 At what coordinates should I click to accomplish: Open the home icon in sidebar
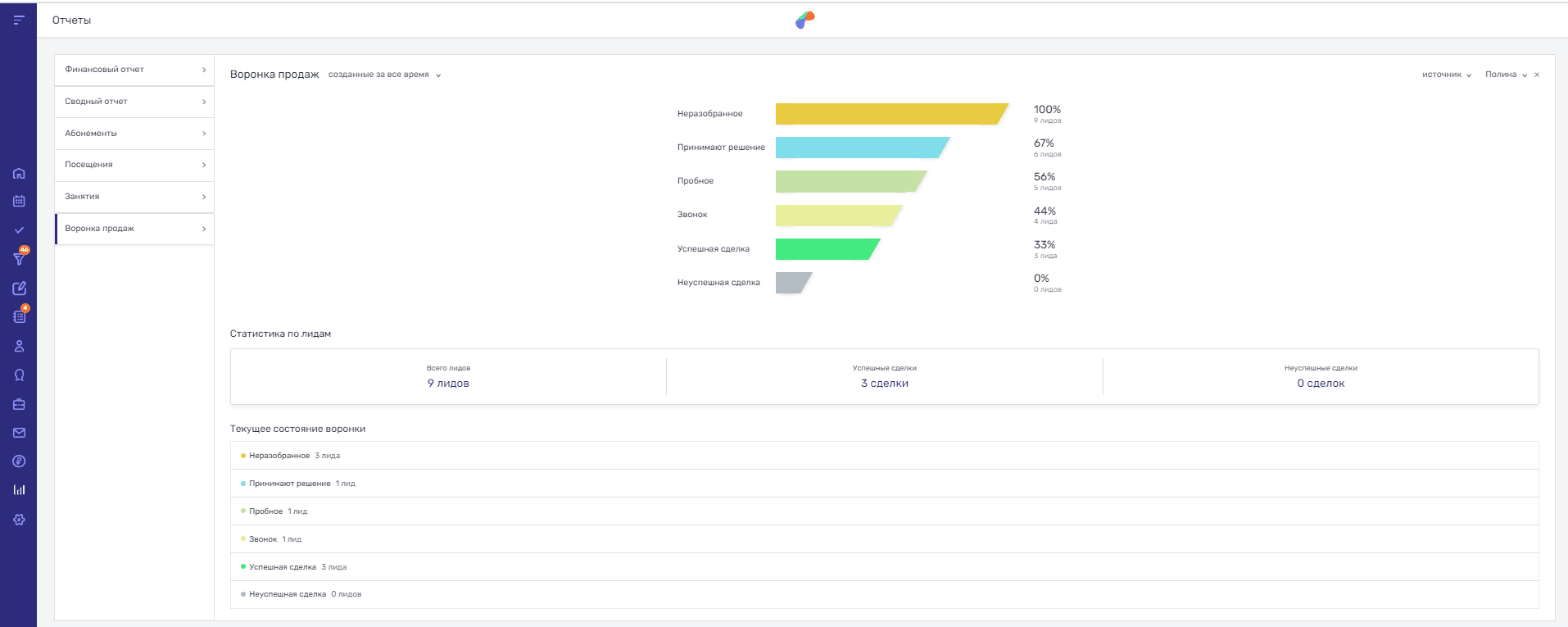click(x=19, y=173)
